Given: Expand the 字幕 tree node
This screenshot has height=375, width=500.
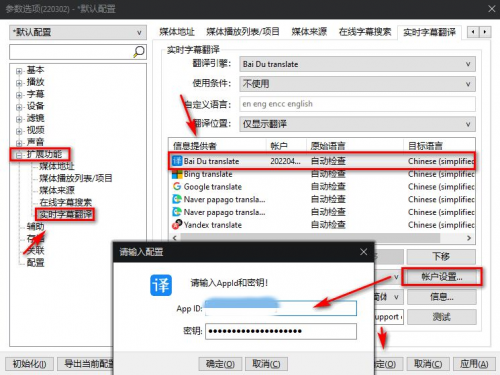Looking at the screenshot, I should 19,95.
